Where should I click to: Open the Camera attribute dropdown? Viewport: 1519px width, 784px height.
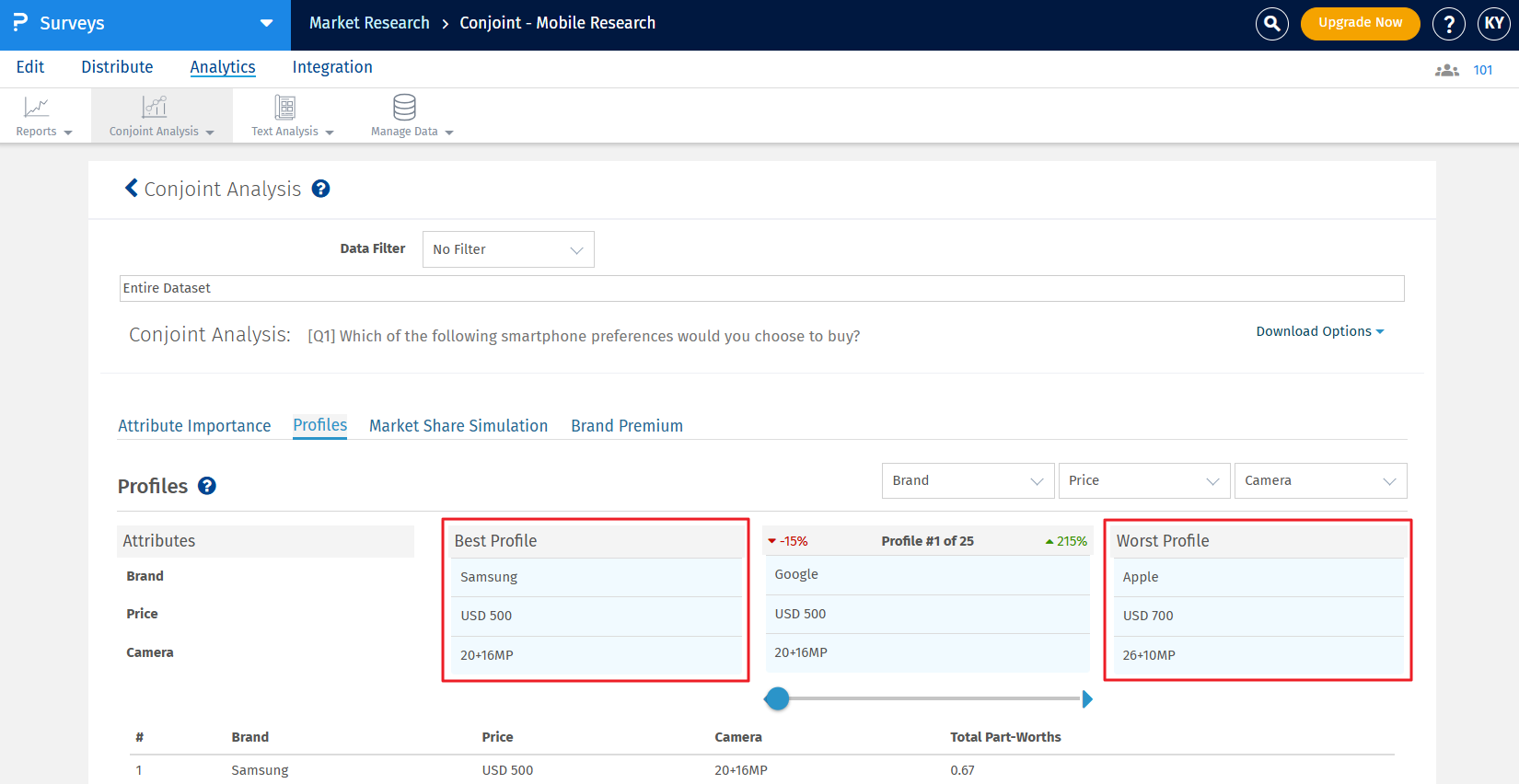[x=1321, y=480]
